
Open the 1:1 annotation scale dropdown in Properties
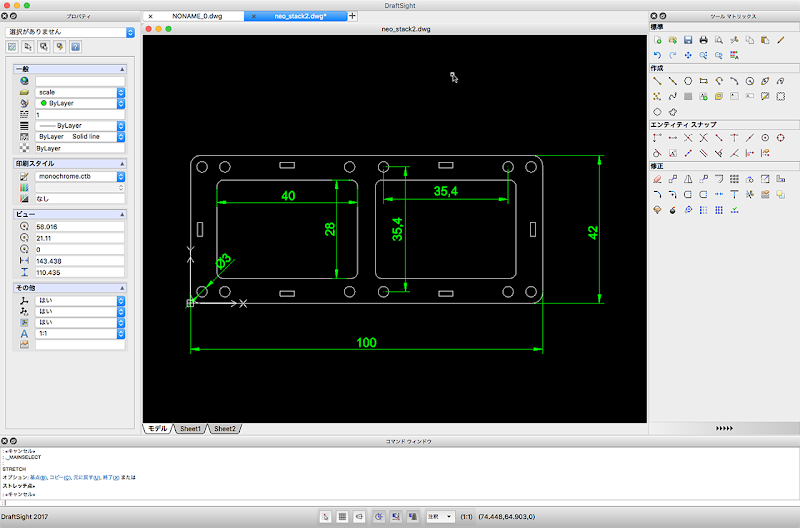click(x=80, y=334)
